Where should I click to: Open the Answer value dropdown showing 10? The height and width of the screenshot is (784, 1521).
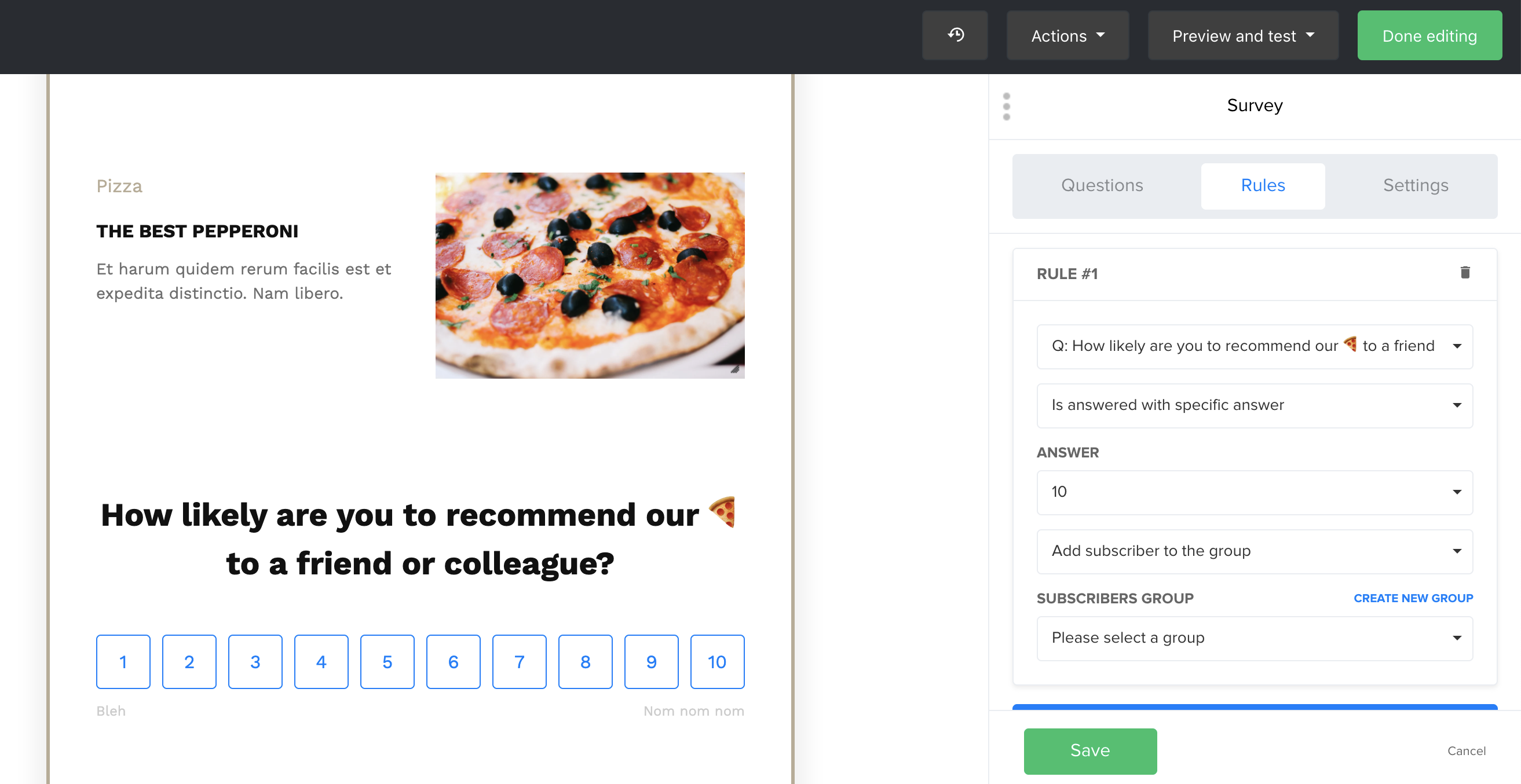pos(1254,492)
